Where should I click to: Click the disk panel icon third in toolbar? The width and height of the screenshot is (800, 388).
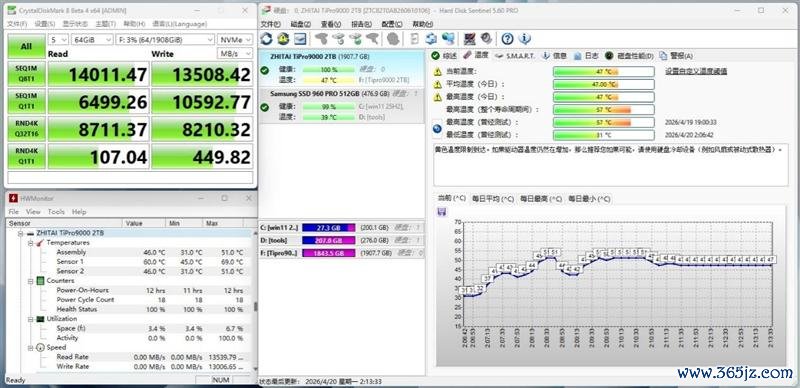pos(299,38)
